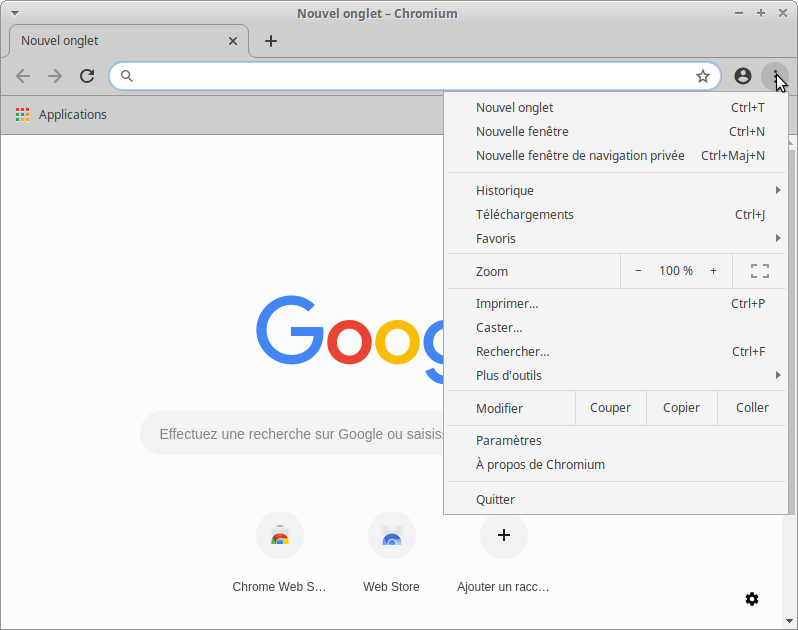Click the Web Store shortcut tile

click(x=391, y=536)
